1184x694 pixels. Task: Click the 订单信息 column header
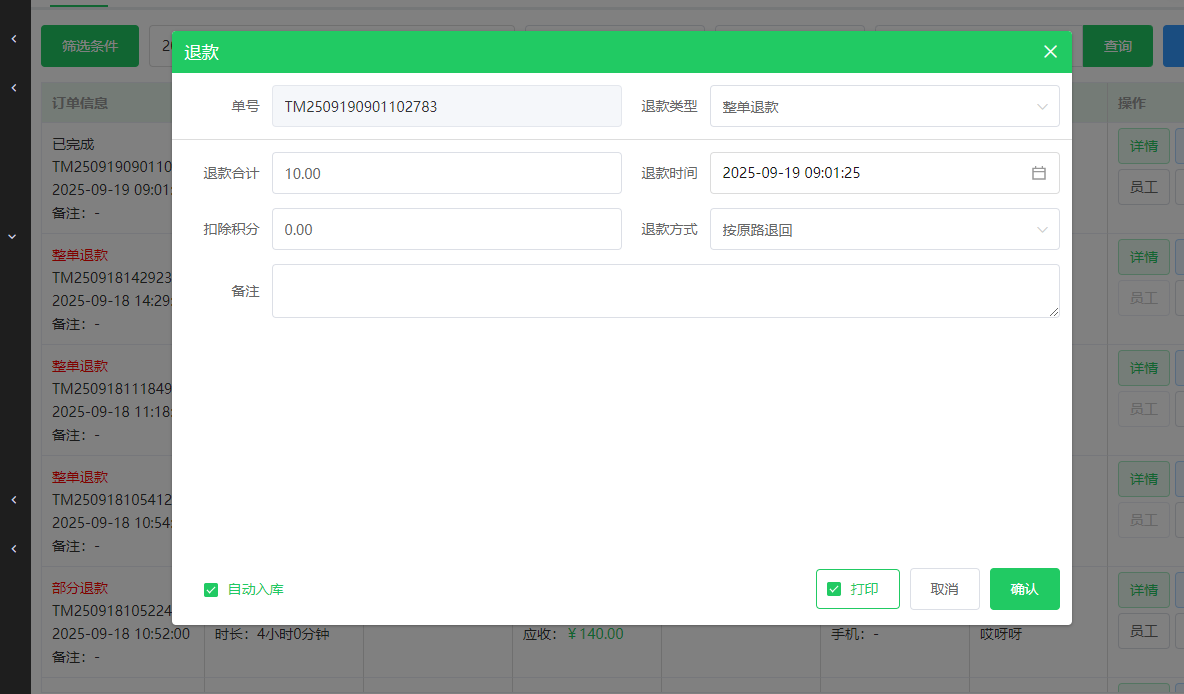(80, 103)
